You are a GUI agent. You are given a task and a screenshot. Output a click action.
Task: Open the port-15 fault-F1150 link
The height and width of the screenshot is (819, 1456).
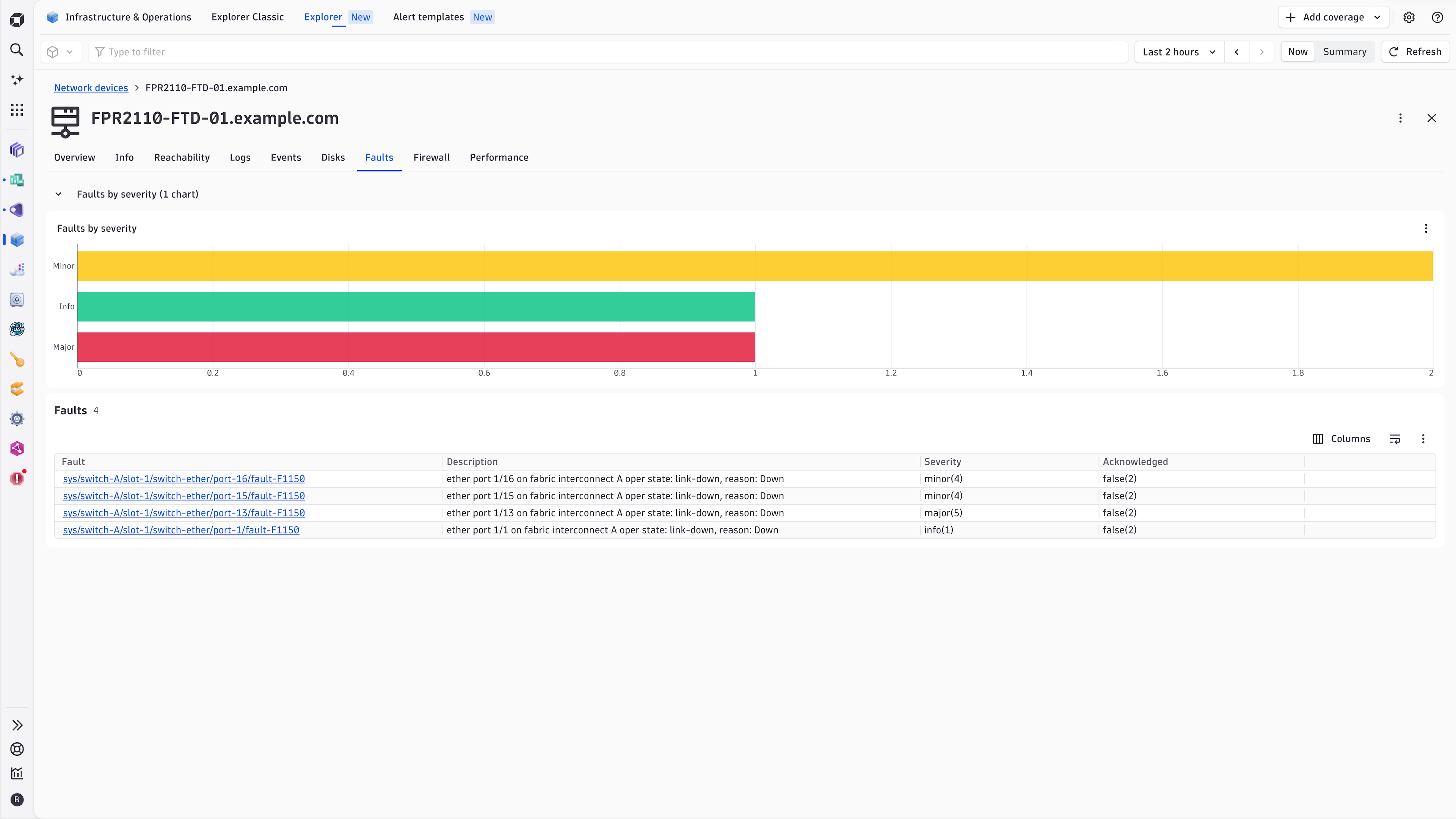(x=184, y=496)
